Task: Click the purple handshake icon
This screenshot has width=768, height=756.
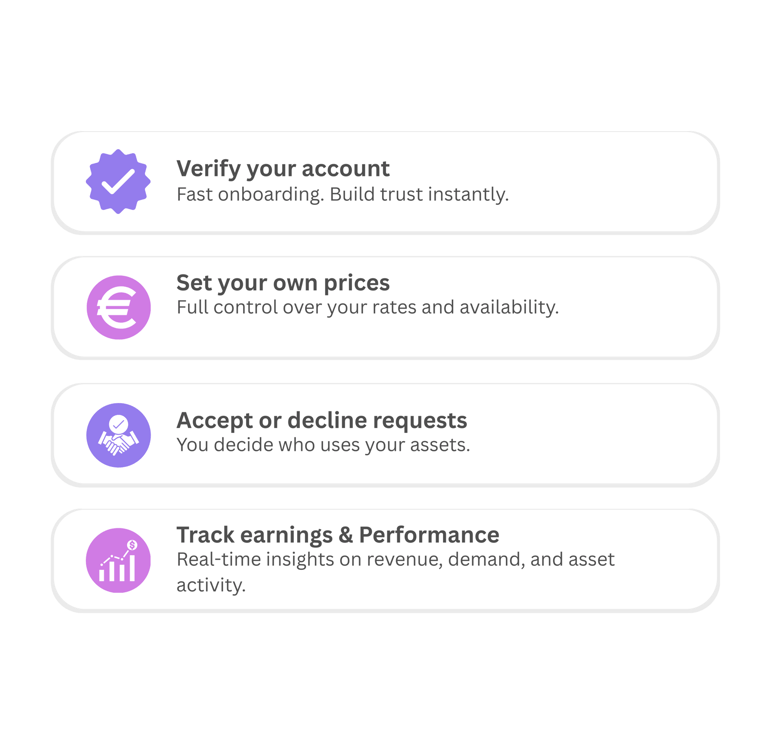Action: (x=118, y=435)
